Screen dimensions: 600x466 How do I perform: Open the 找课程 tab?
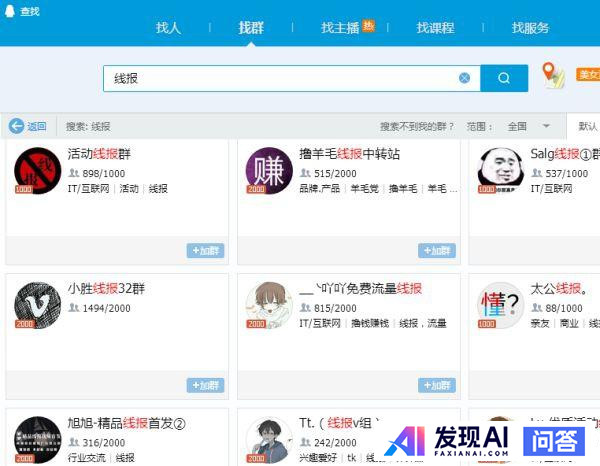(435, 28)
